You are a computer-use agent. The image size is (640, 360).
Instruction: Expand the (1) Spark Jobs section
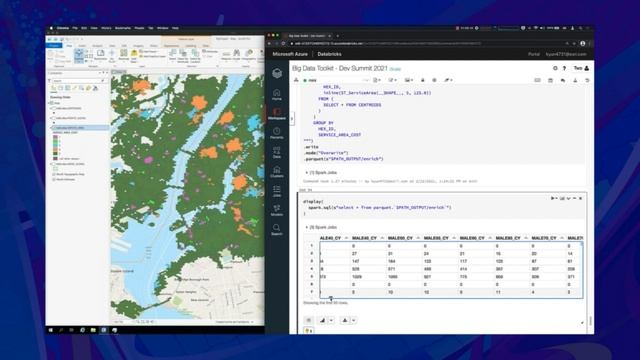coord(321,173)
